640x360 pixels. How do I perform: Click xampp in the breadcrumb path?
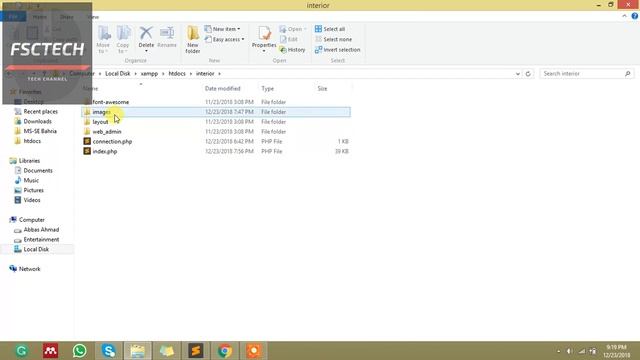pos(149,74)
